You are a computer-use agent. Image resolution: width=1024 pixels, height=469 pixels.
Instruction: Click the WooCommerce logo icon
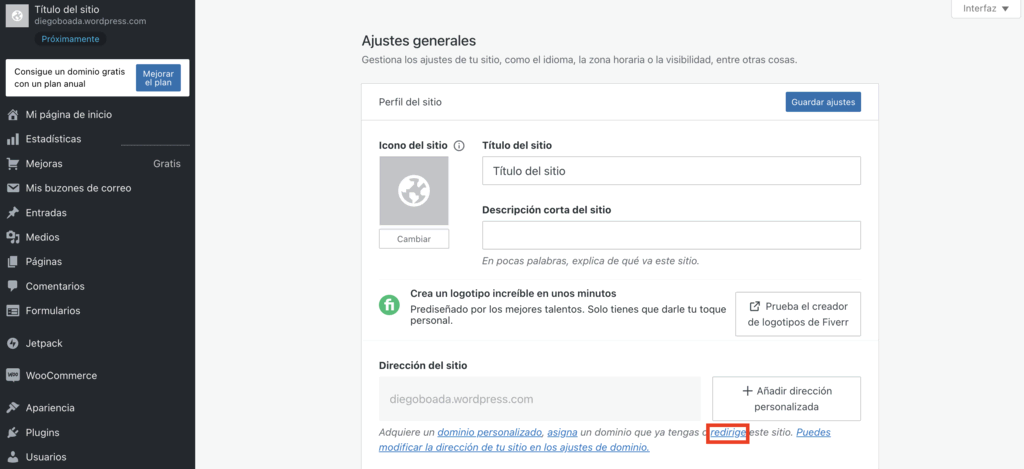point(12,376)
